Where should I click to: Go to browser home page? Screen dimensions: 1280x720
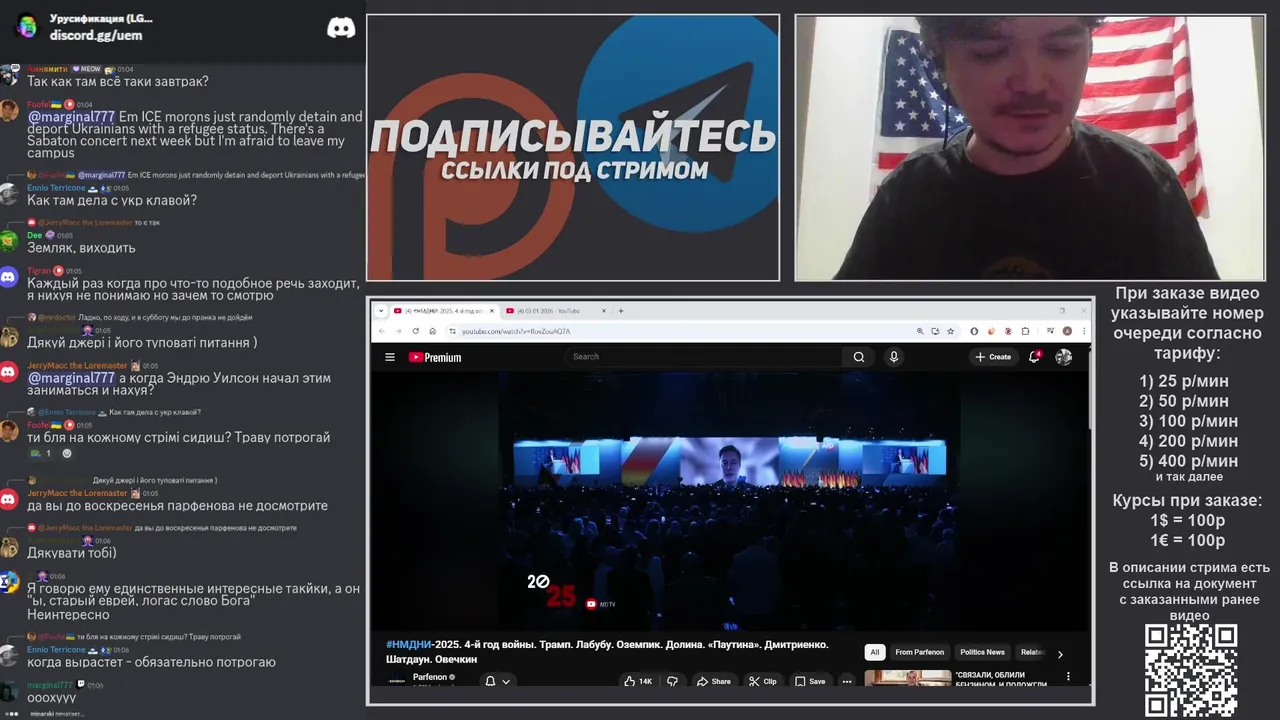(432, 331)
